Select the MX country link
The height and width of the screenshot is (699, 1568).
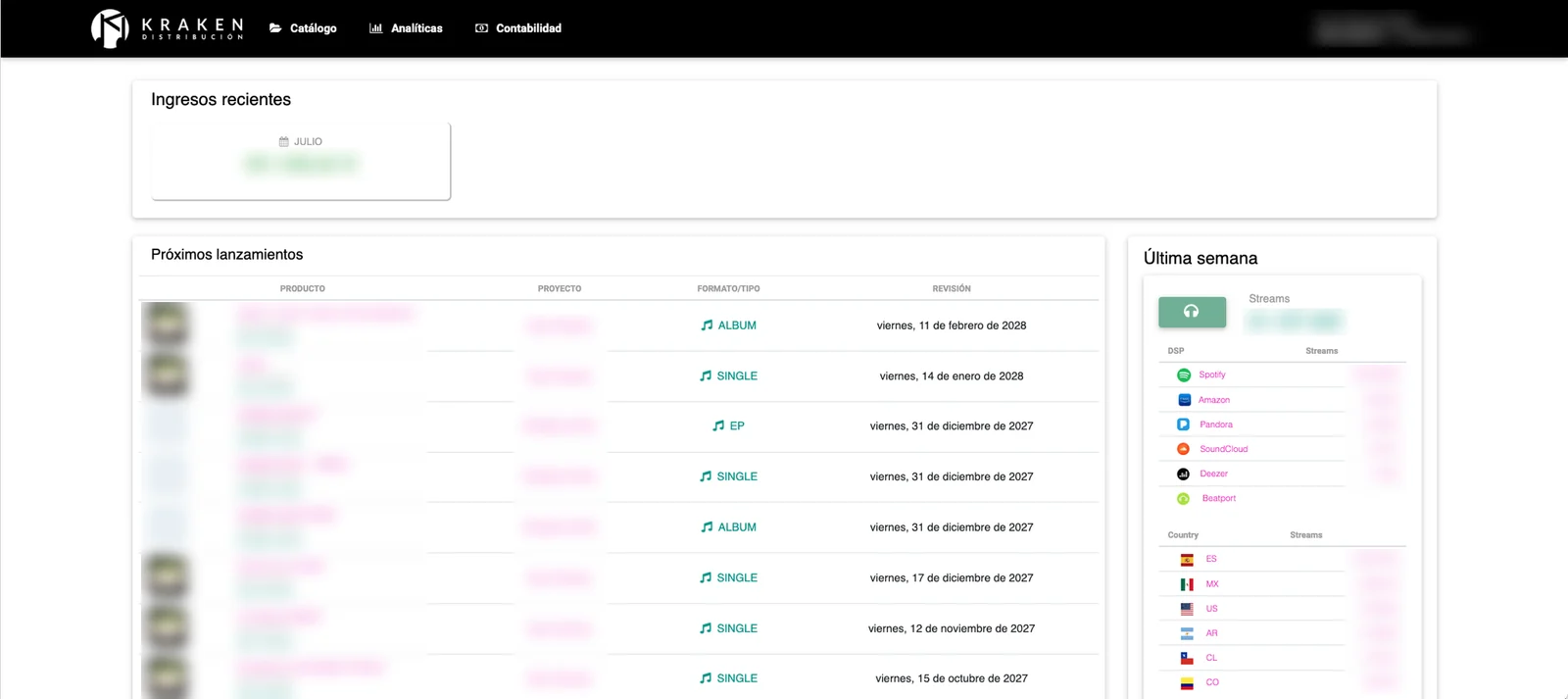[1212, 584]
